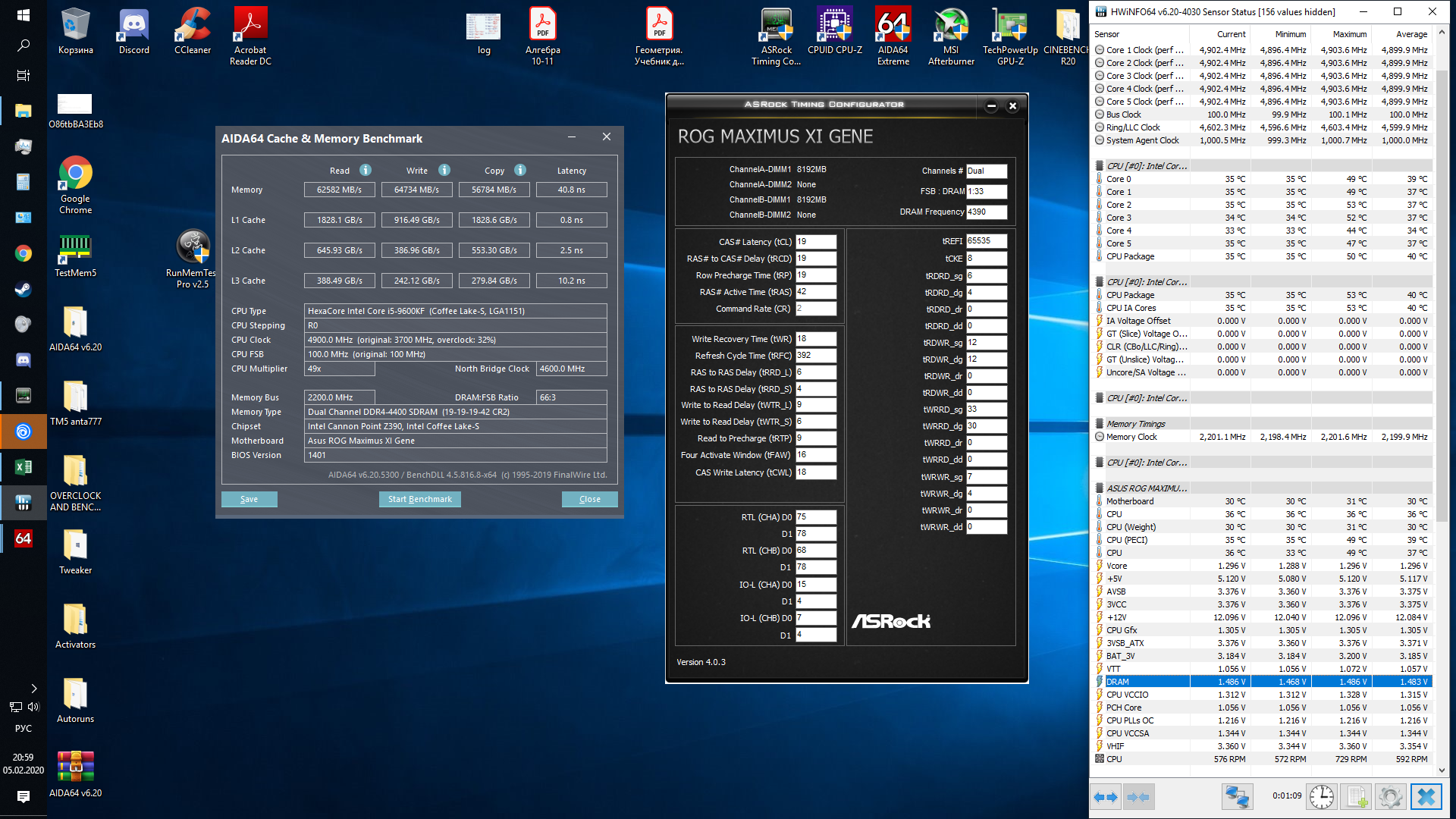
Task: Click the info icon next to Read
Action: coord(366,170)
